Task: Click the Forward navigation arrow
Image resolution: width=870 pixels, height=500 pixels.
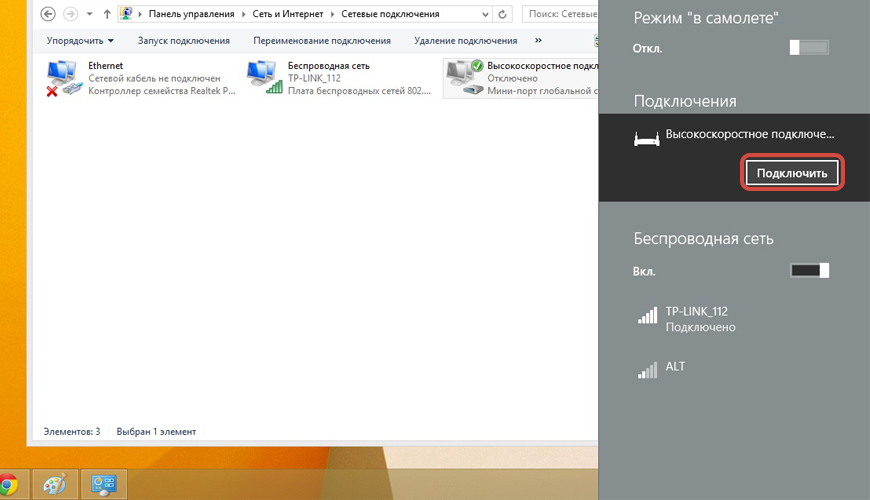Action: pyautogui.click(x=70, y=14)
